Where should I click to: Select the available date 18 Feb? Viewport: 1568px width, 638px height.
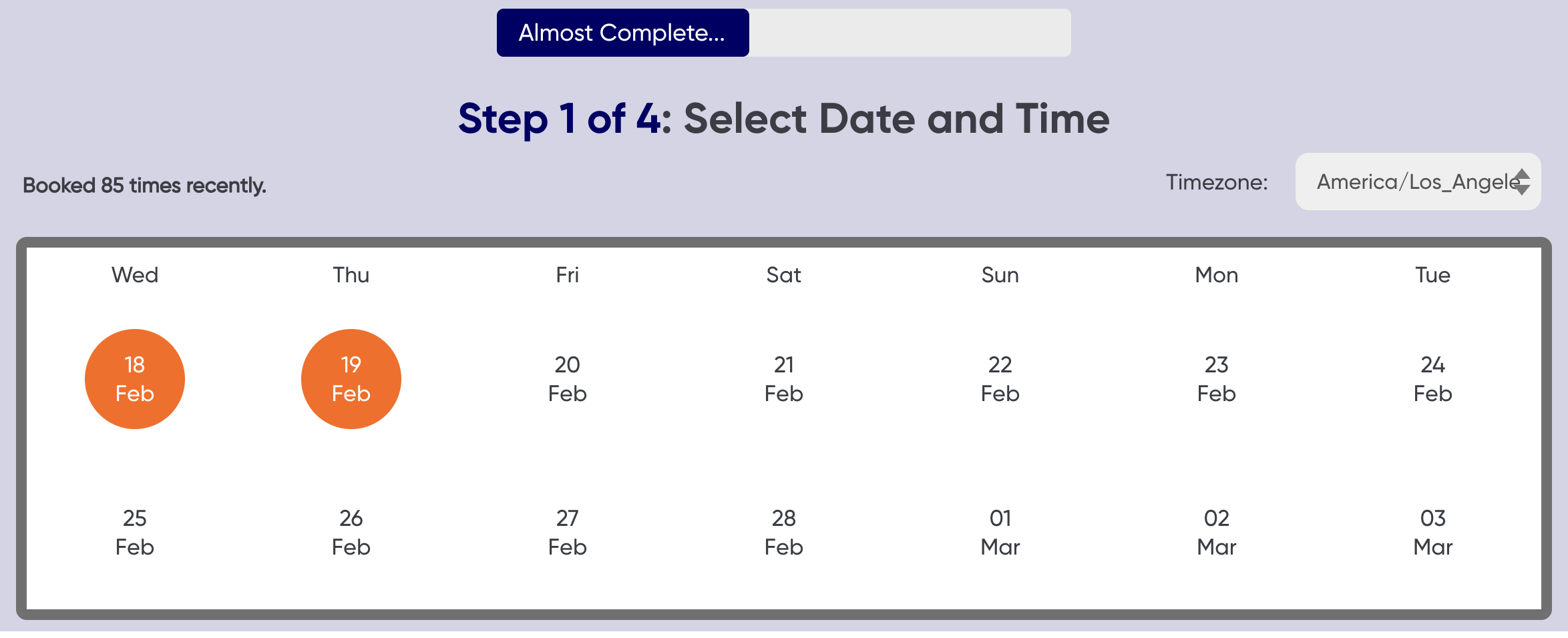134,378
